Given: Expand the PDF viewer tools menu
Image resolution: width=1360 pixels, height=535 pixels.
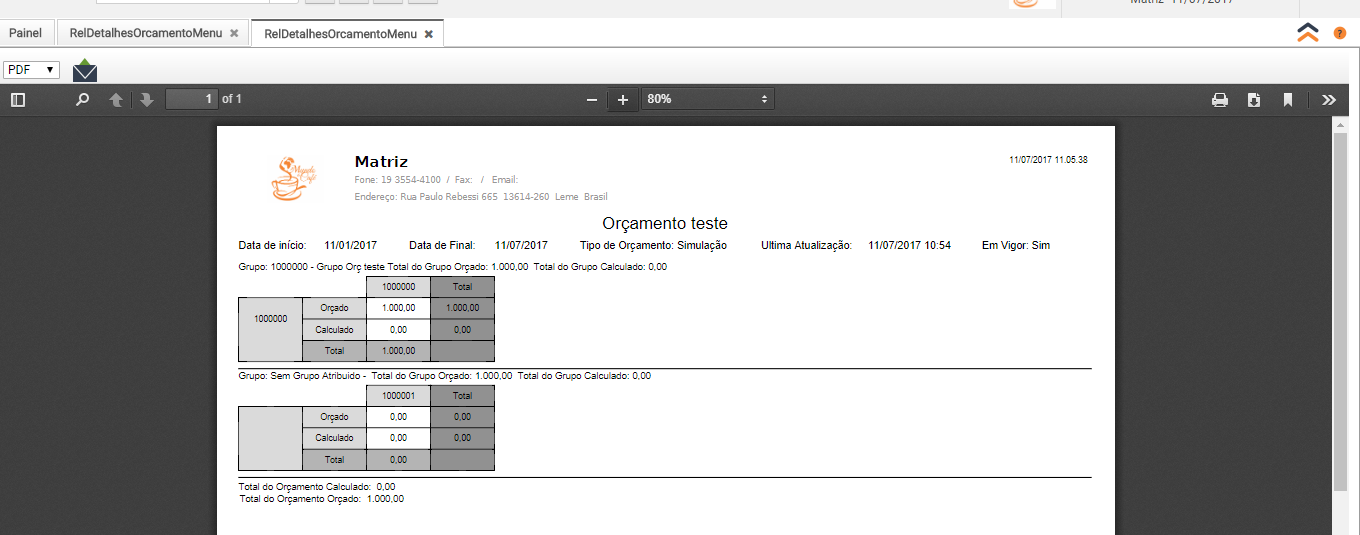Looking at the screenshot, I should coord(1329,99).
